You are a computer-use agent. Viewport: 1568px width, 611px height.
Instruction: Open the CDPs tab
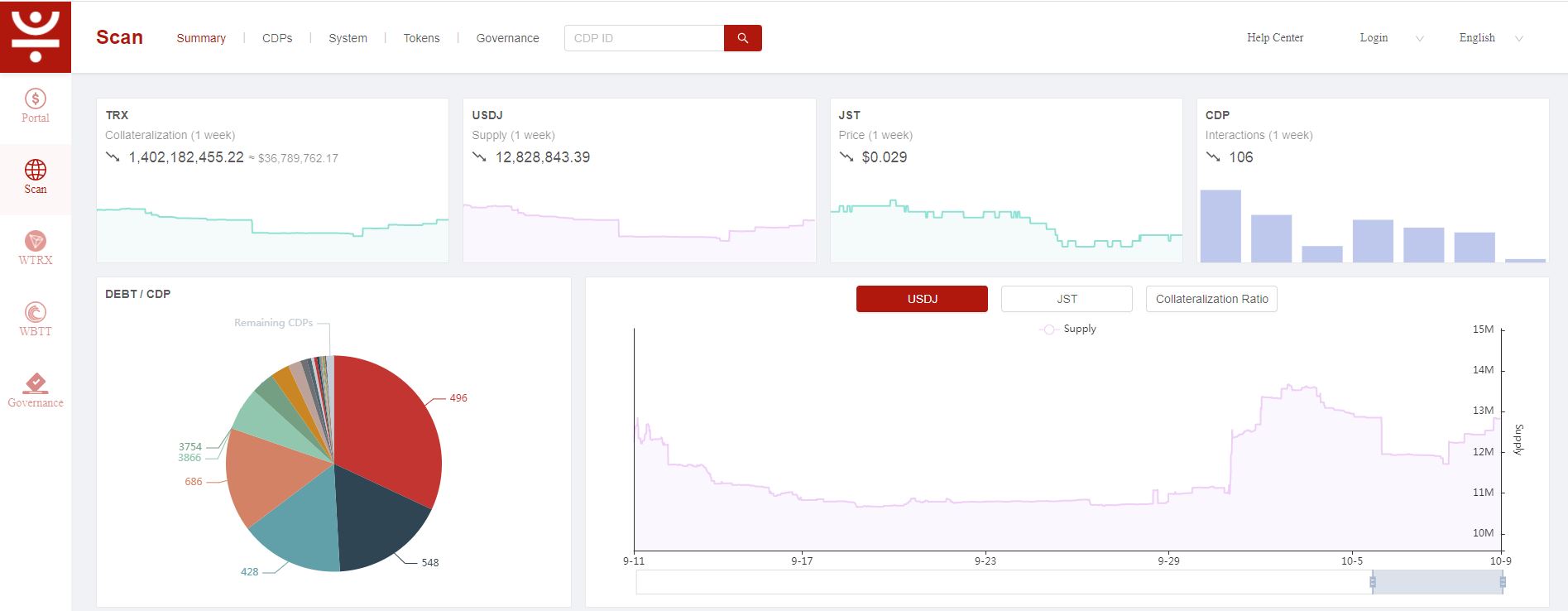tap(277, 38)
